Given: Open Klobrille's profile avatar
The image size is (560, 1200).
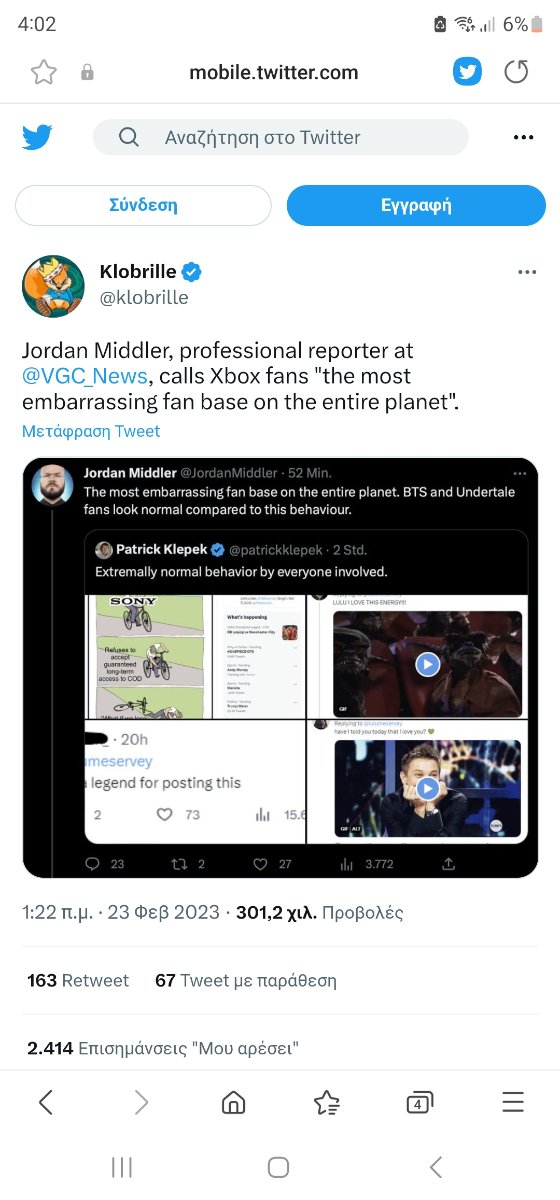Looking at the screenshot, I should [53, 286].
